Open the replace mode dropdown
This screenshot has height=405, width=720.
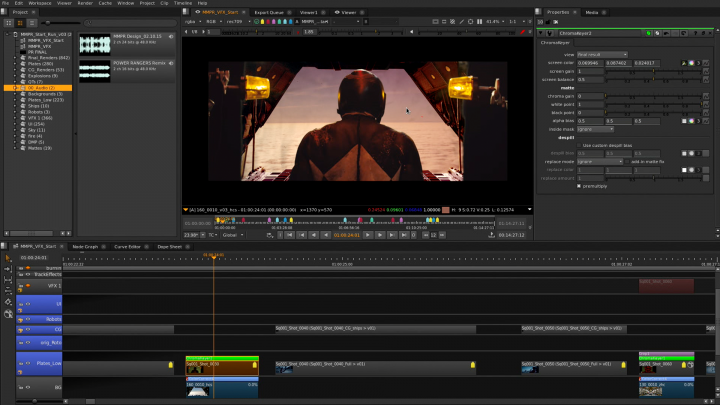(x=600, y=162)
